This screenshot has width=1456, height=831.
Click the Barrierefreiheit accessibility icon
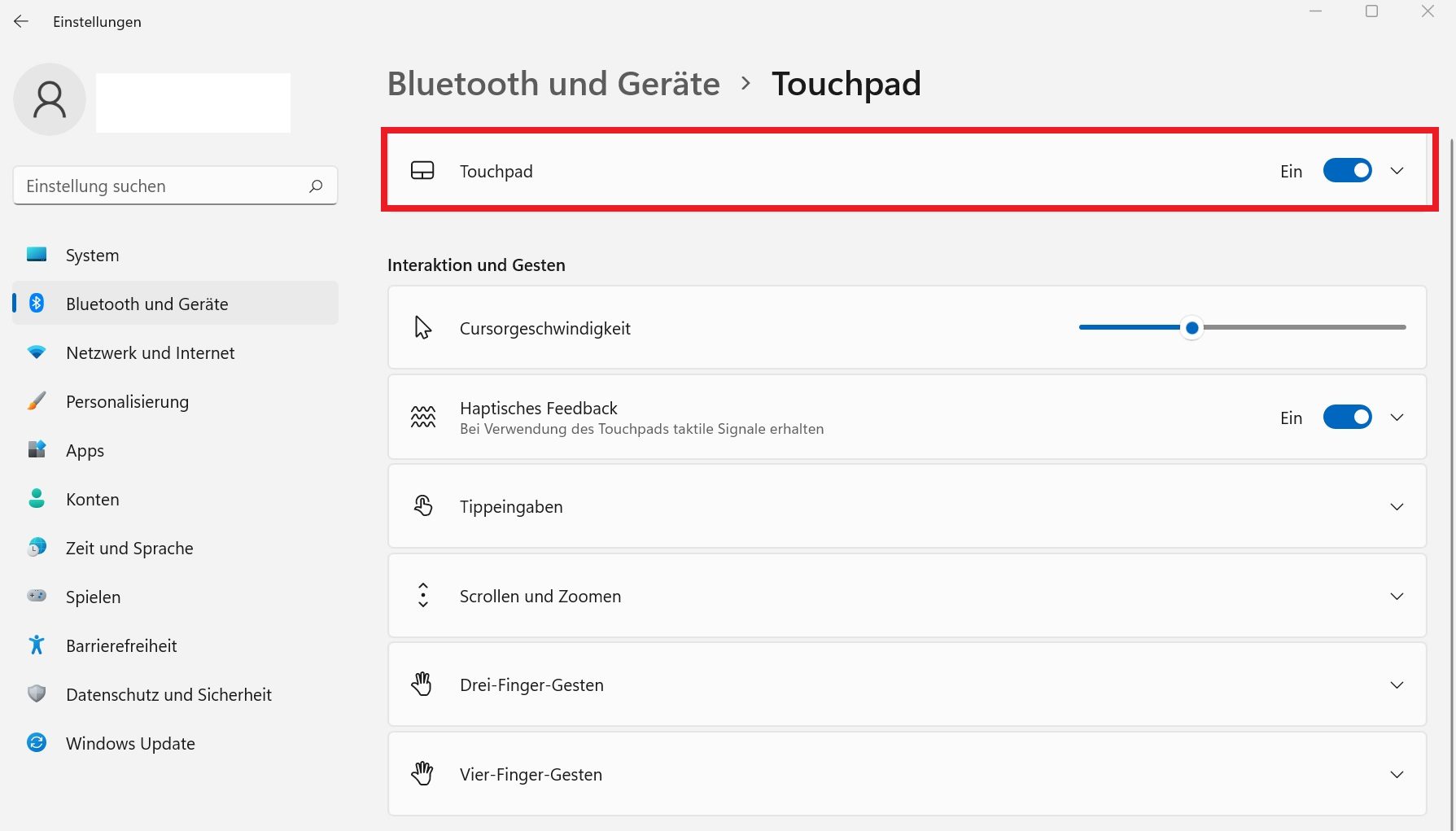pos(37,645)
